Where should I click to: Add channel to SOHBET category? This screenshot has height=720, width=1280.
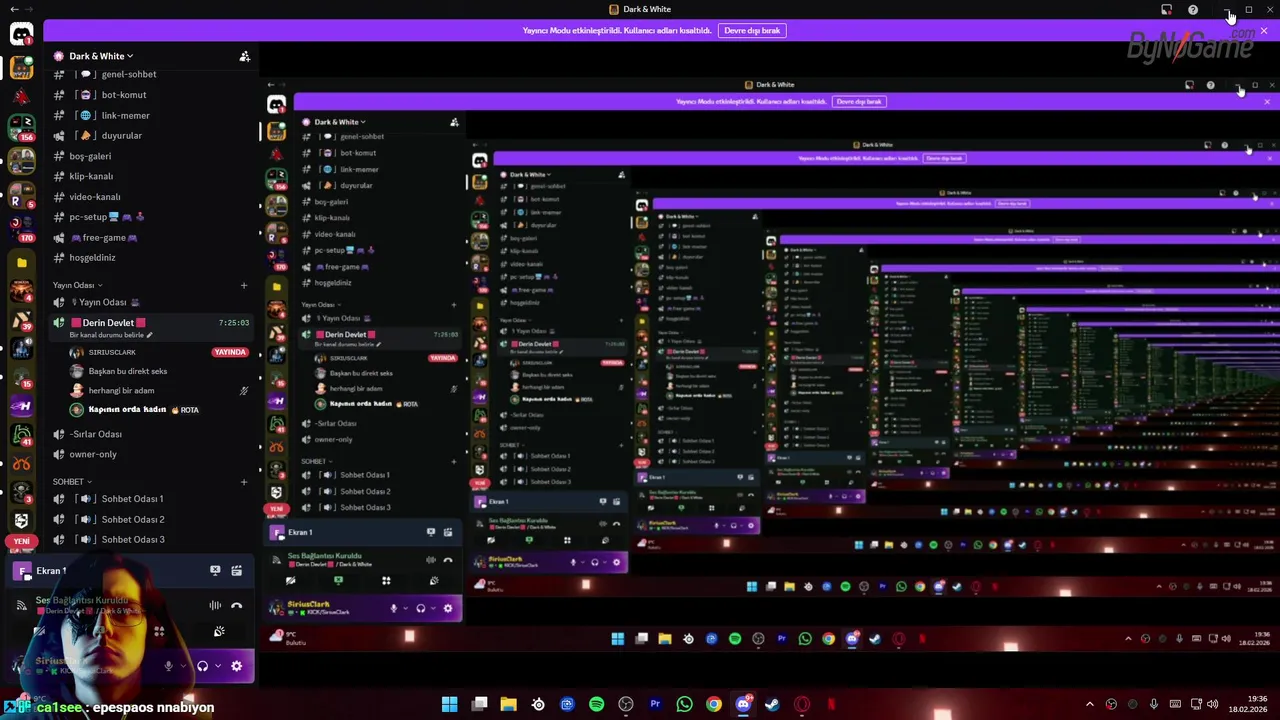pos(243,482)
